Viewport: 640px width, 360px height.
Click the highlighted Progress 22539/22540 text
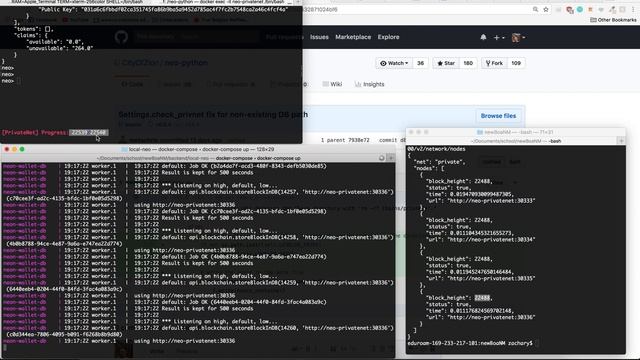89,133
